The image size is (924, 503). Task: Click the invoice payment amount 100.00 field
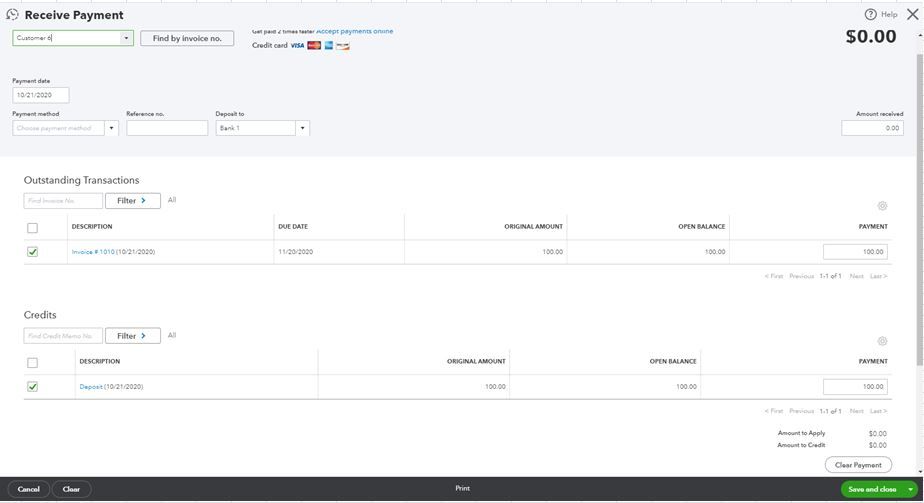click(855, 252)
